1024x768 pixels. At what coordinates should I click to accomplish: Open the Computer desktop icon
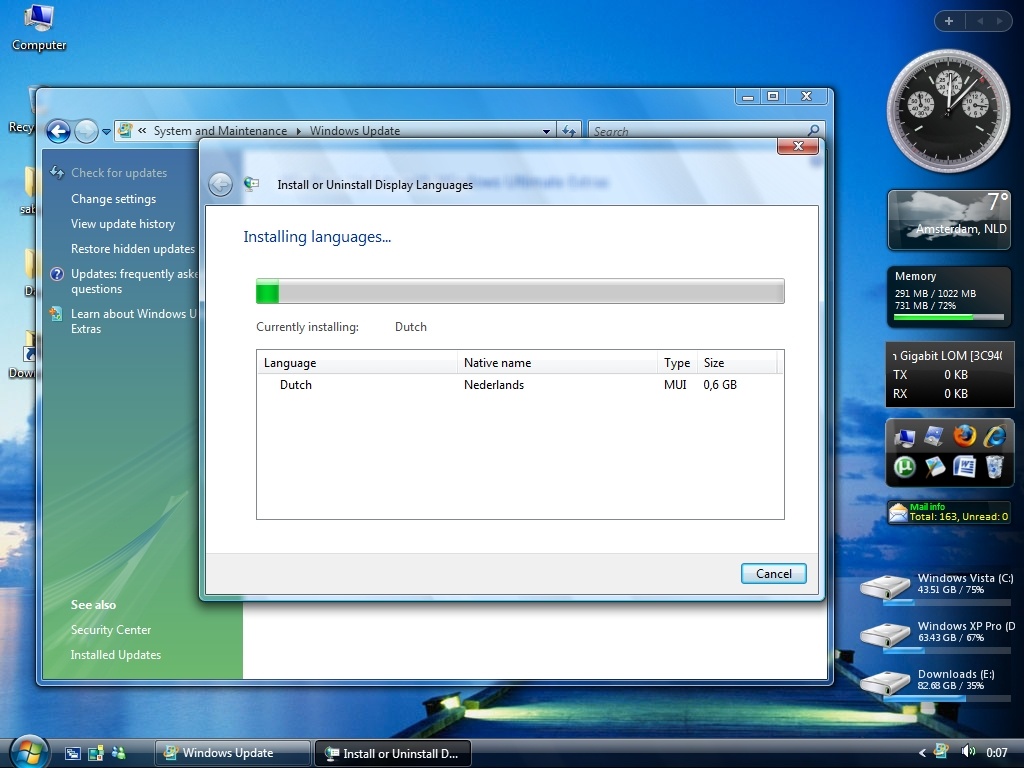tap(39, 27)
